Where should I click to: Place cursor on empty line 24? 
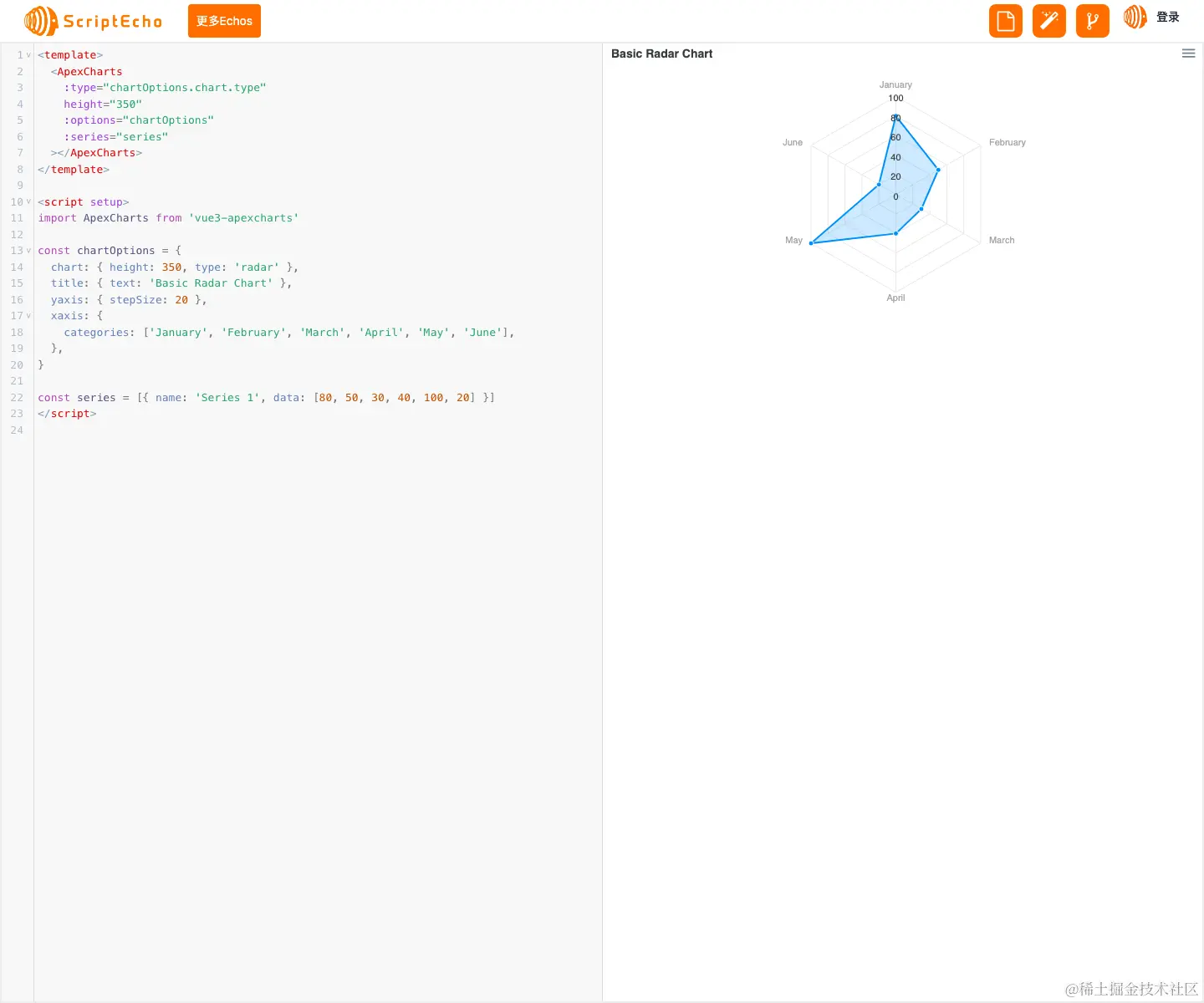(318, 430)
